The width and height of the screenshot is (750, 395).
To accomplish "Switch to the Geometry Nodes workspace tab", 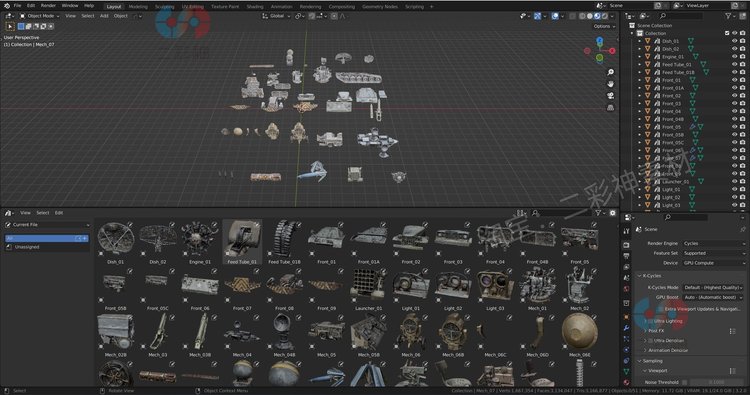I will click(380, 7).
